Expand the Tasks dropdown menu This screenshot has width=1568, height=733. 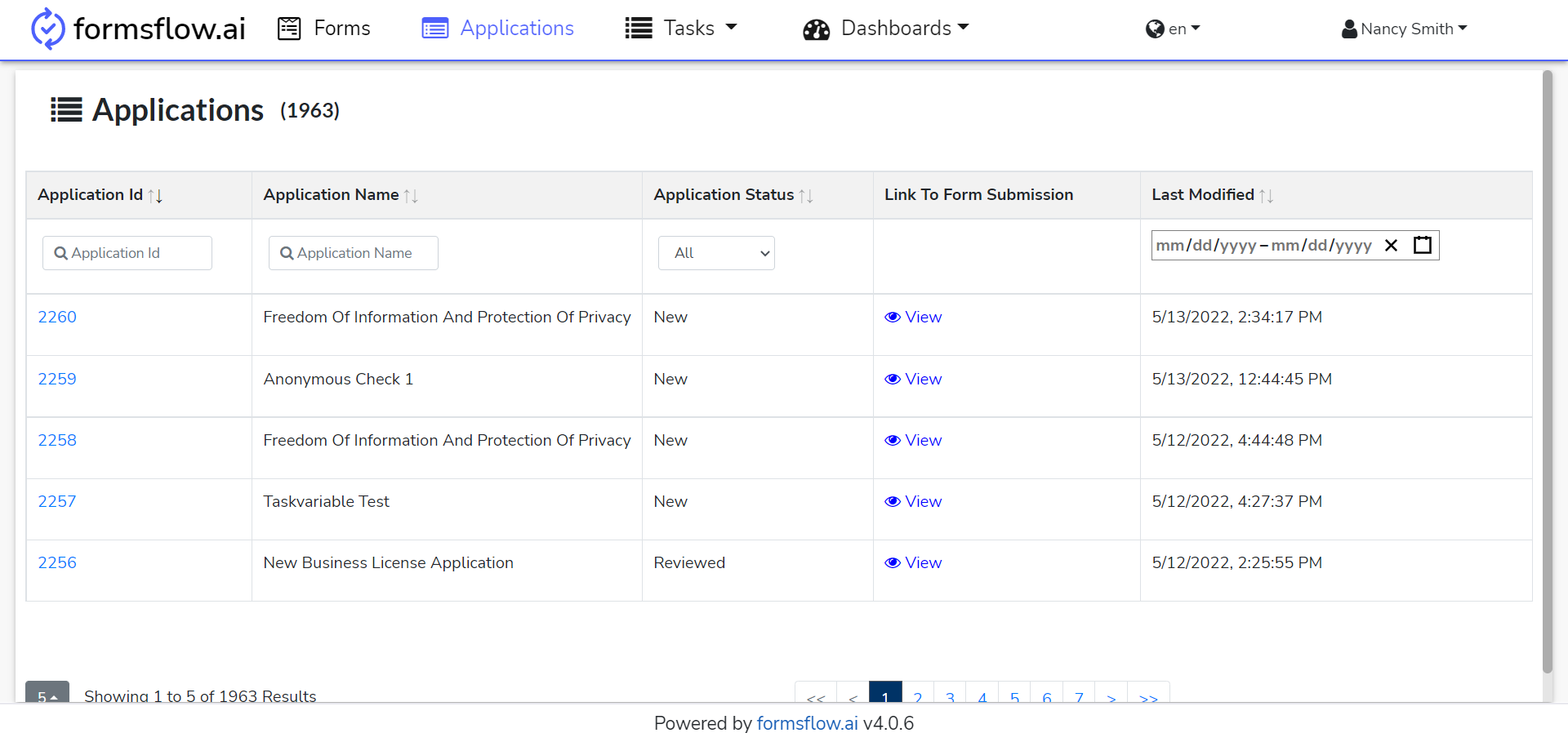681,29
